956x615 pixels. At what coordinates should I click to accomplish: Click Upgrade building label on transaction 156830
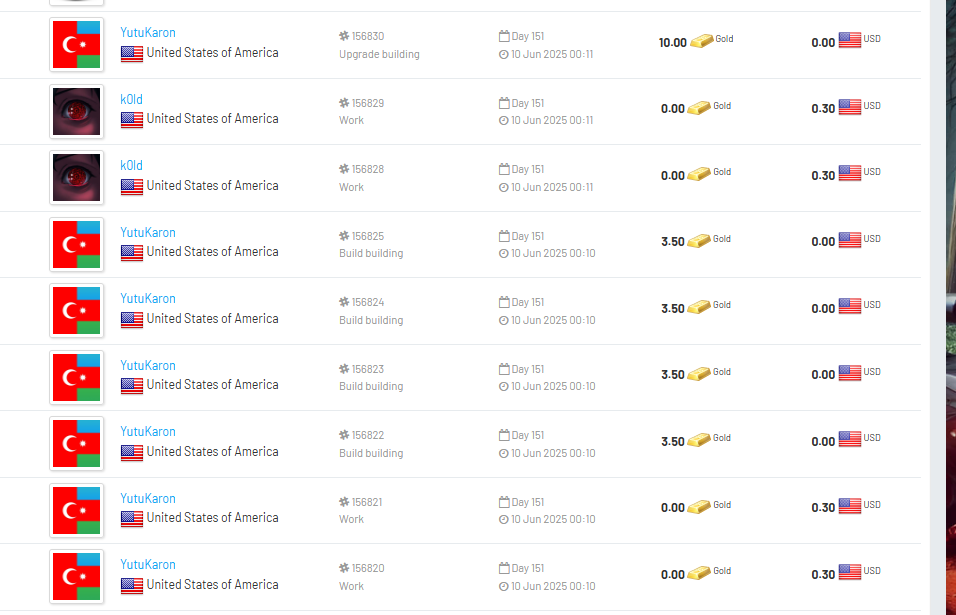pyautogui.click(x=379, y=54)
